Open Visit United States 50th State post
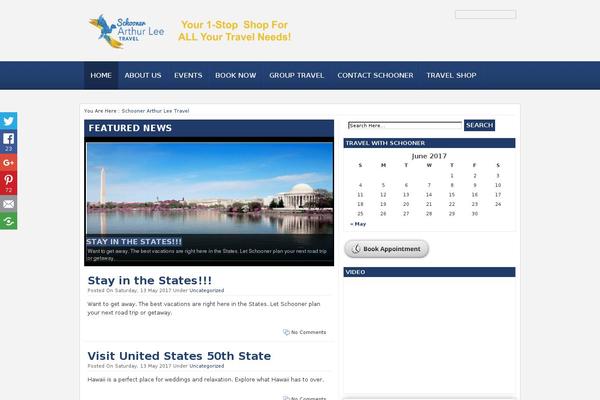The image size is (600, 400). click(179, 356)
